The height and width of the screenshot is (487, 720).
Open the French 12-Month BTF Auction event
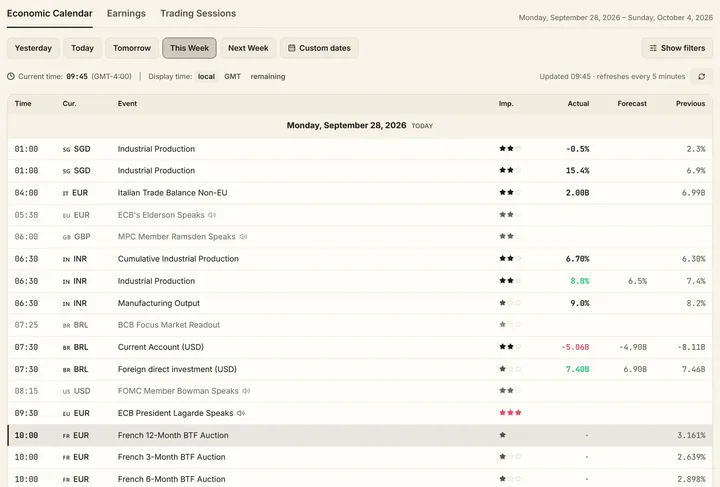(x=173, y=435)
